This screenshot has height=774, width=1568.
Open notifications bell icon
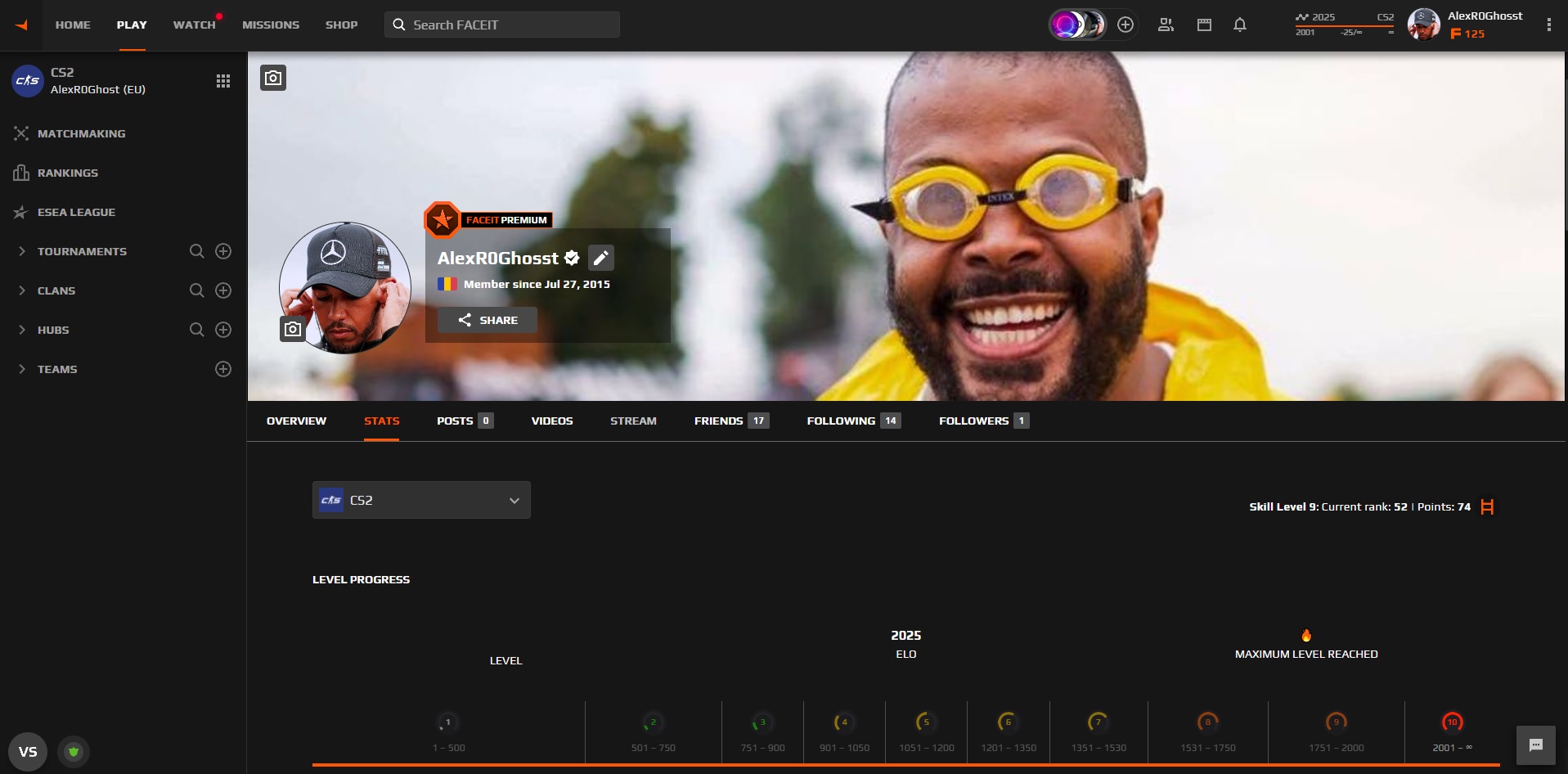[1240, 25]
